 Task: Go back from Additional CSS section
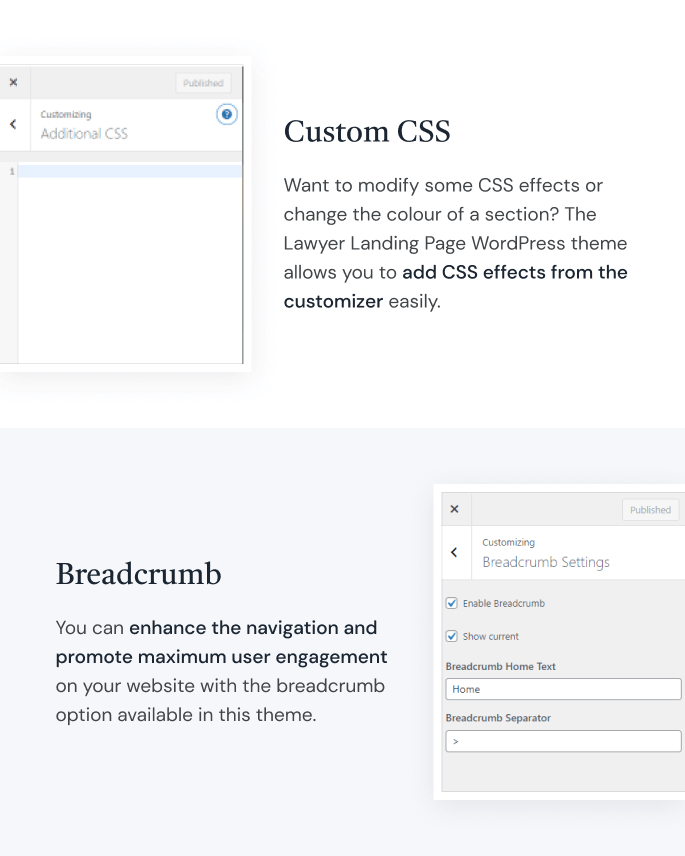tap(14, 124)
